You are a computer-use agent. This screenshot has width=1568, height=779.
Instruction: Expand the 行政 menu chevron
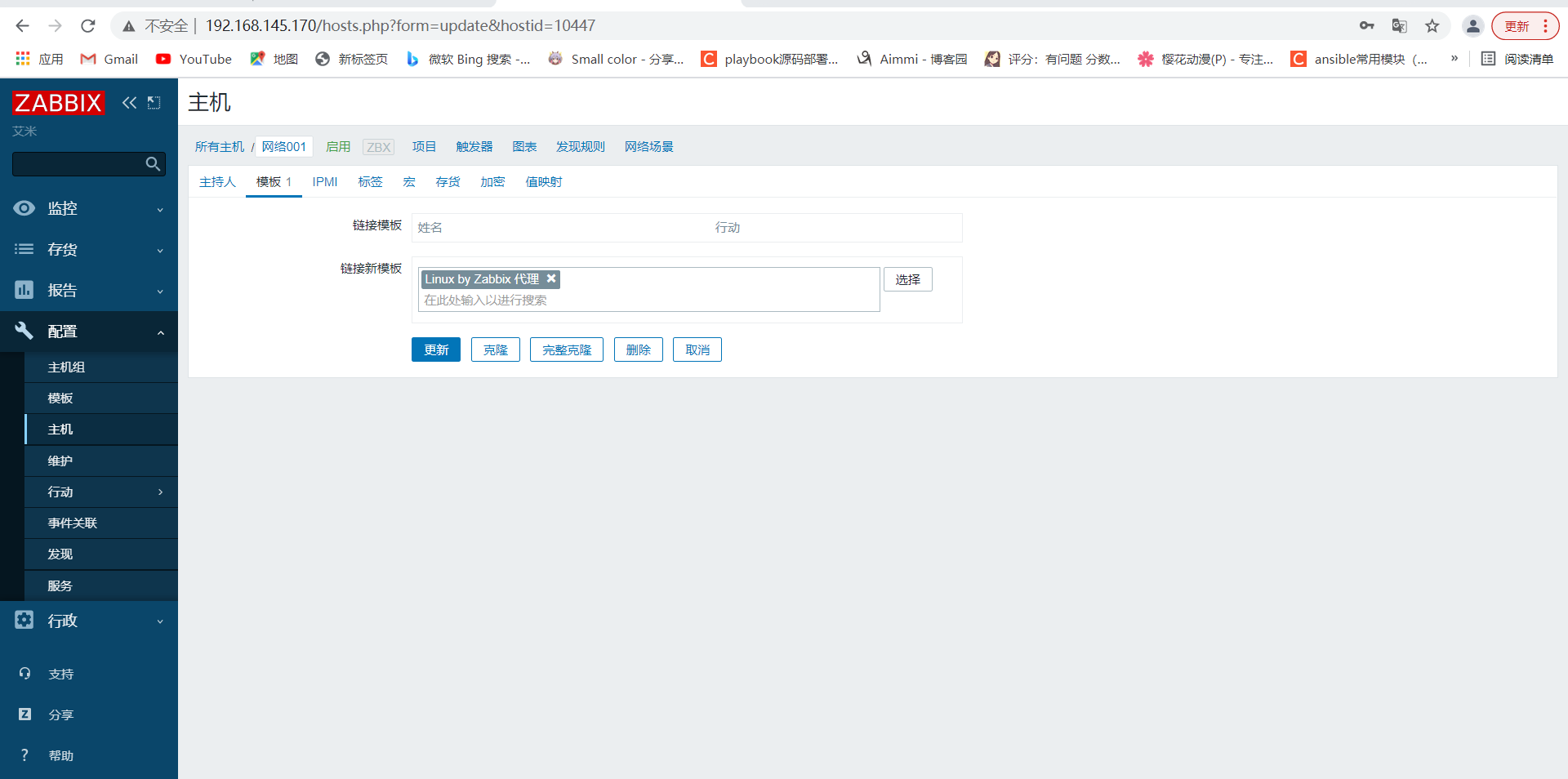point(160,621)
